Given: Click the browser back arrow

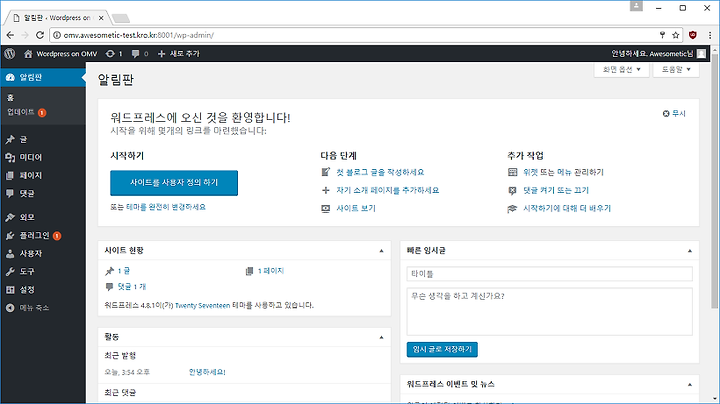Looking at the screenshot, I should (10, 35).
